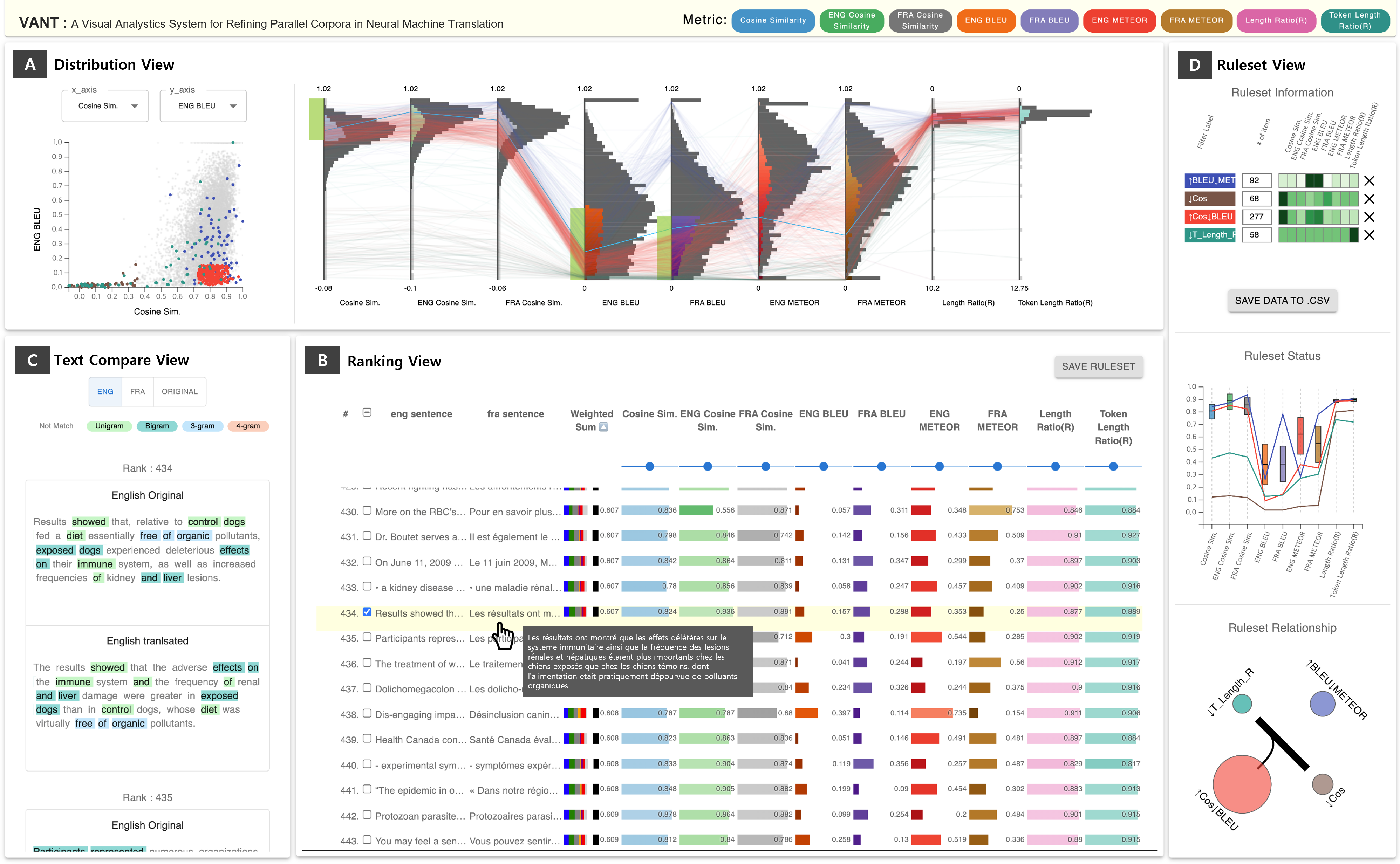The image size is (1400, 864).
Task: Click the green brush box on Cosine Sim. axis
Action: click(316, 119)
